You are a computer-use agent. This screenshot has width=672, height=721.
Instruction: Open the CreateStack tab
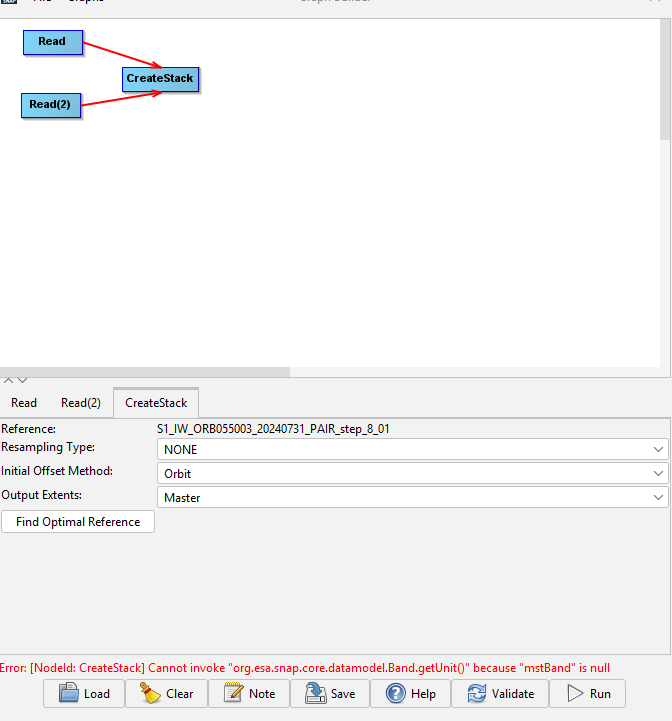[x=156, y=403]
